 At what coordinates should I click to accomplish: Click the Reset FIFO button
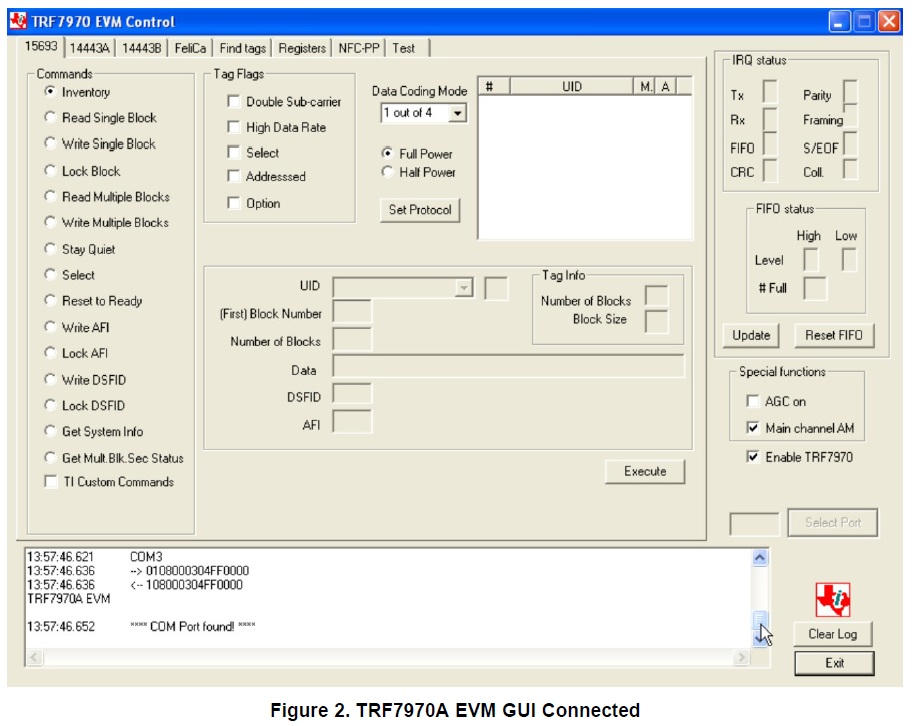click(x=834, y=335)
